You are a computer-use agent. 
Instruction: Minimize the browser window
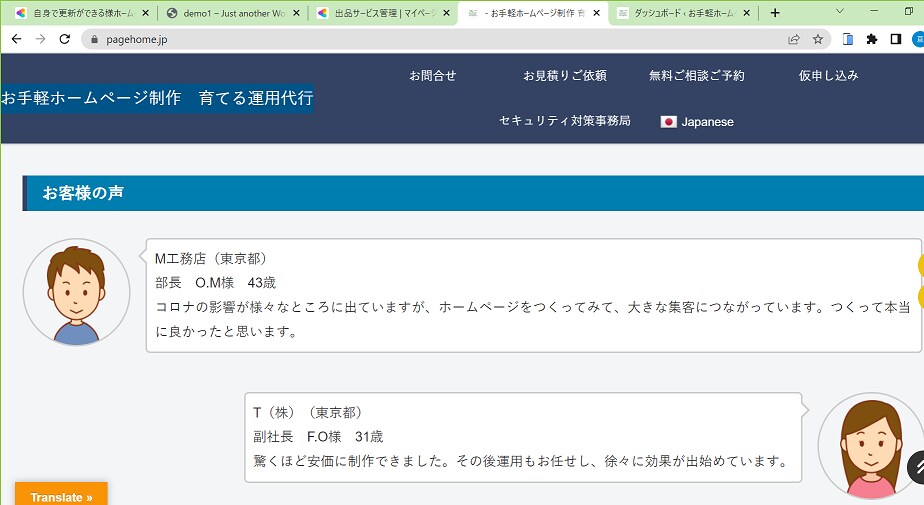click(x=874, y=11)
